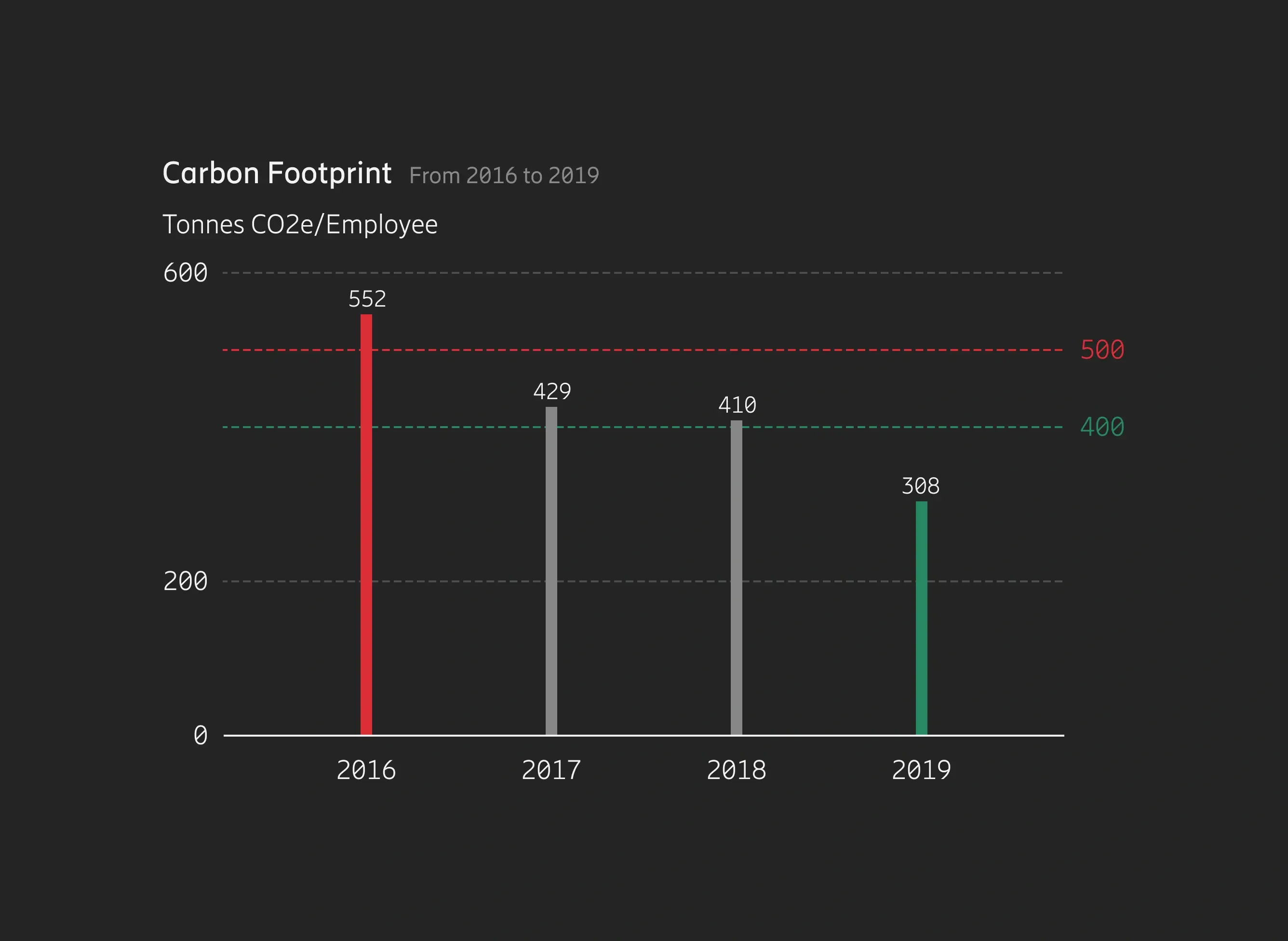The image size is (1288, 941).
Task: Click the 429 value label
Action: click(552, 391)
